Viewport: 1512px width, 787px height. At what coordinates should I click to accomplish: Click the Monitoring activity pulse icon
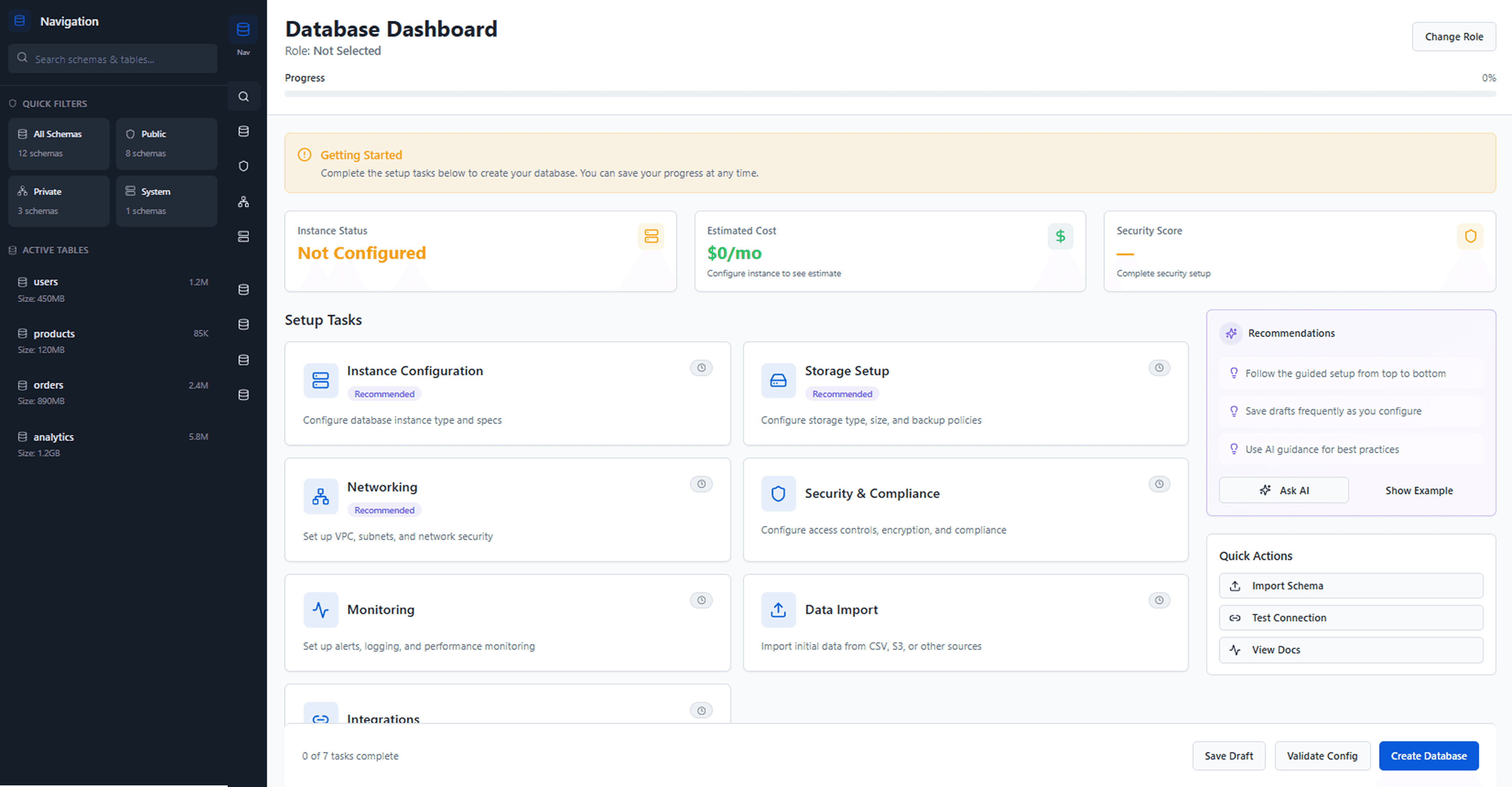pyautogui.click(x=321, y=610)
